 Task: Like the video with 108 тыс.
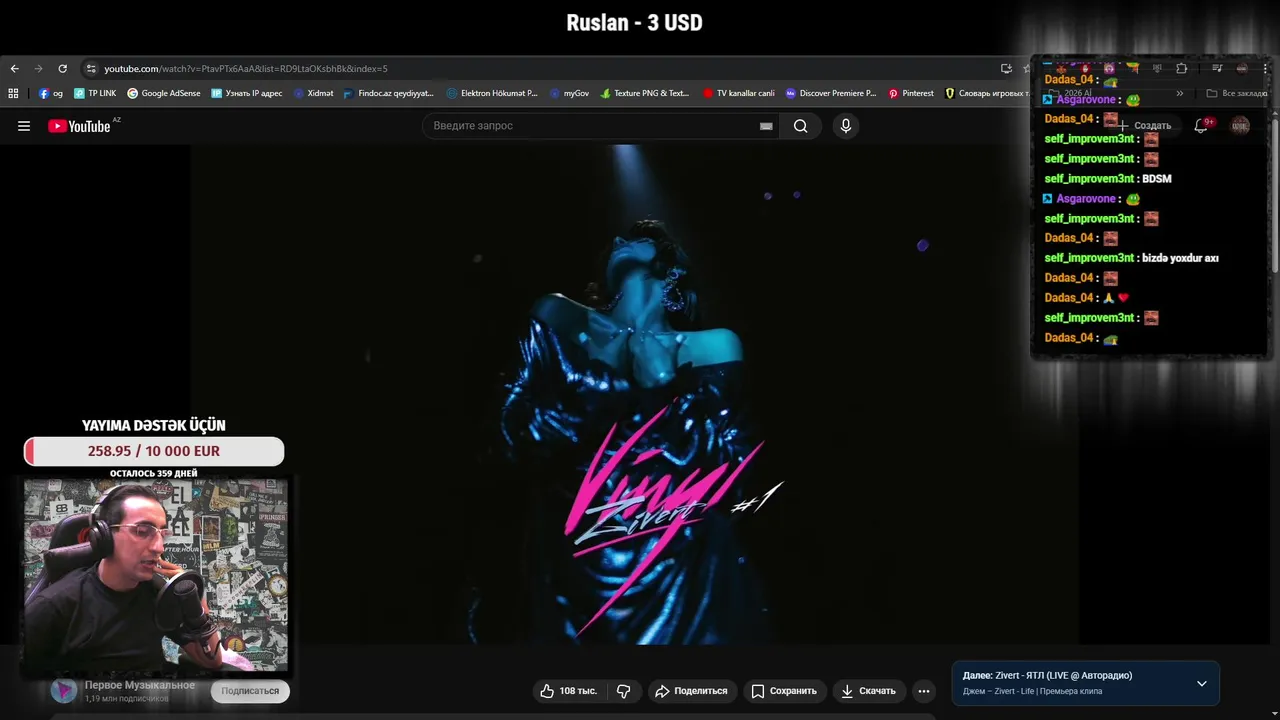(x=568, y=691)
